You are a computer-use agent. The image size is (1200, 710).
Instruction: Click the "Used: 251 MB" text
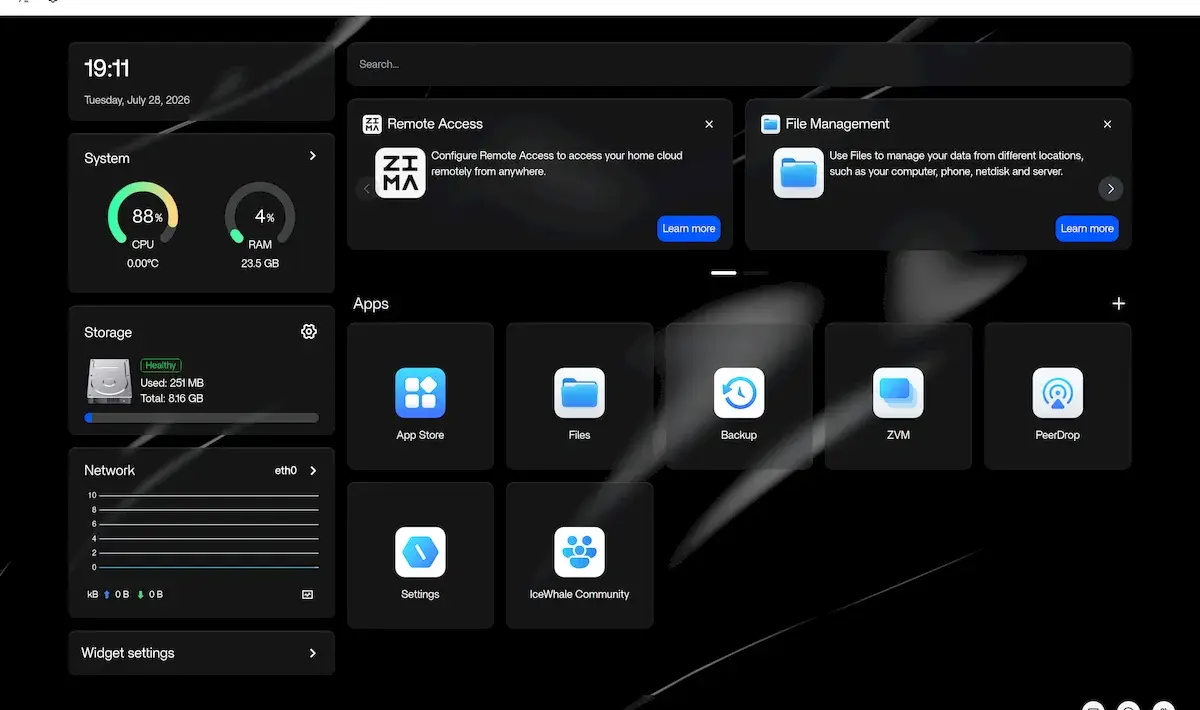coord(172,383)
